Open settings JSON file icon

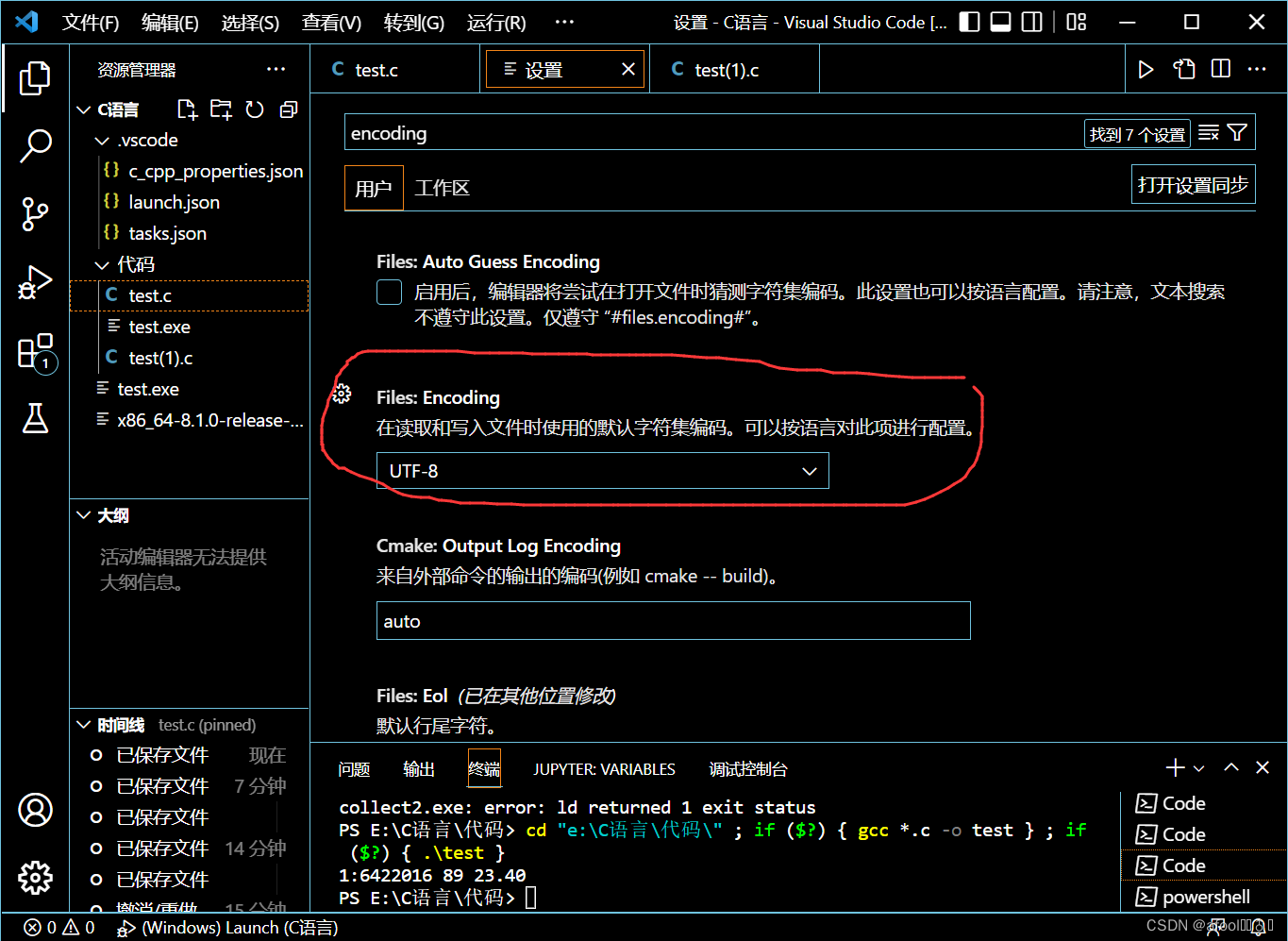pyautogui.click(x=1183, y=69)
